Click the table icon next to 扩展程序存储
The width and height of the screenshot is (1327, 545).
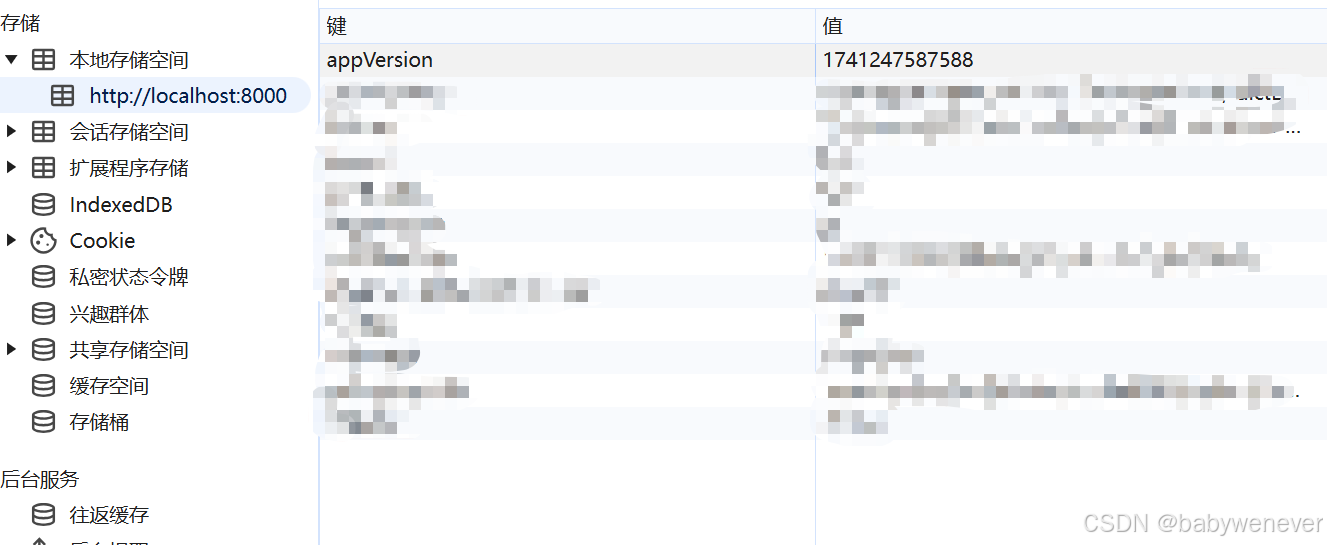click(x=43, y=168)
